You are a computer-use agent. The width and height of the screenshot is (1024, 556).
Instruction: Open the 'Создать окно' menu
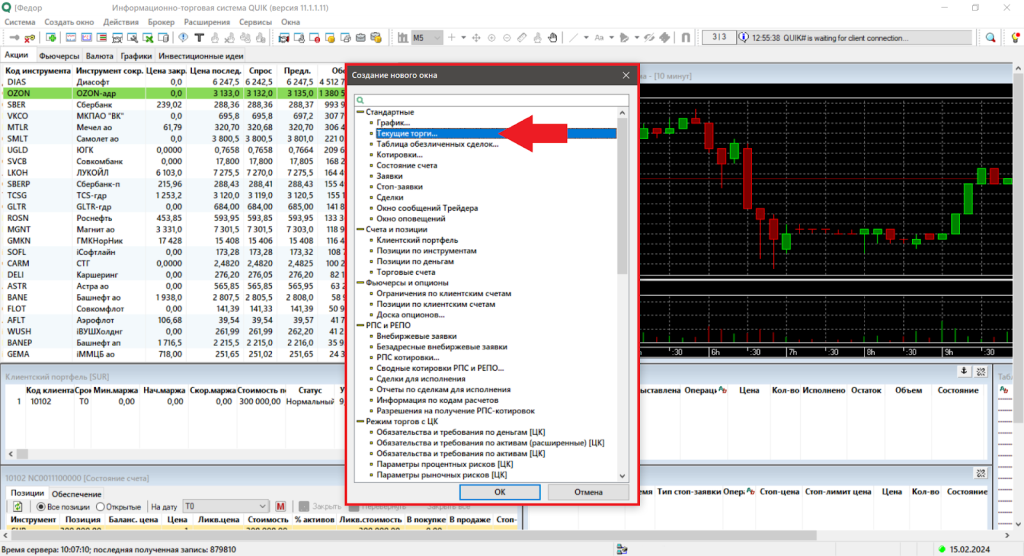(69, 22)
